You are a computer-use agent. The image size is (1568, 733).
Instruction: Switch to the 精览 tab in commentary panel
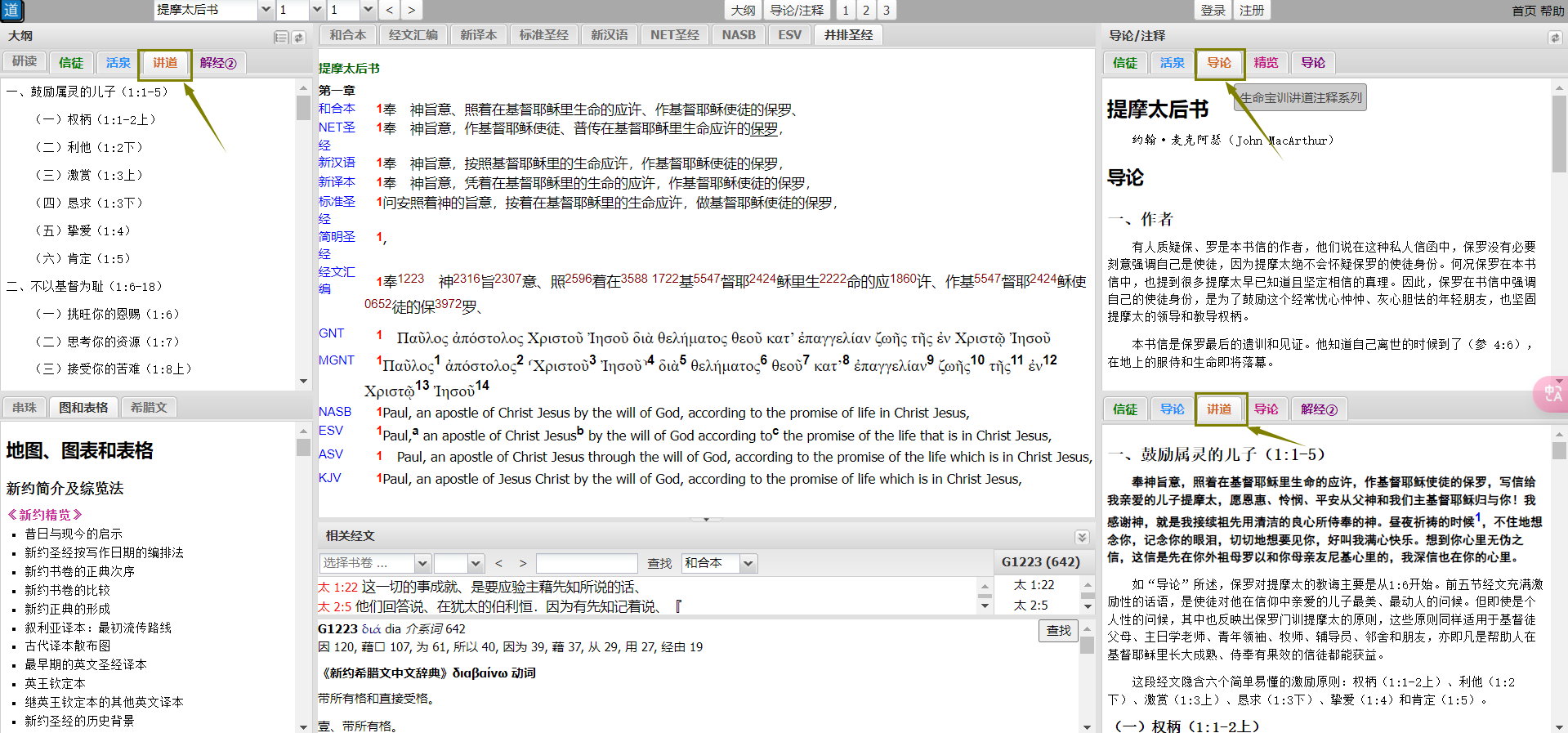[1266, 63]
